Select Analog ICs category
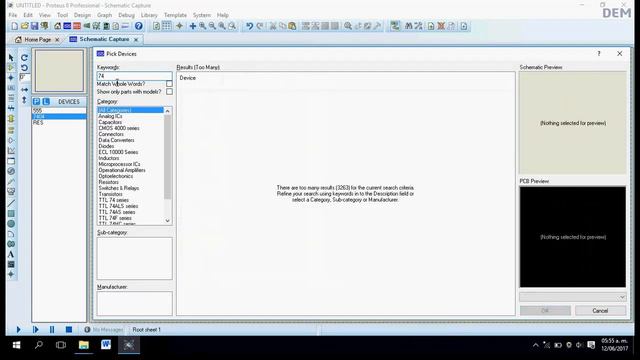 click(x=110, y=116)
